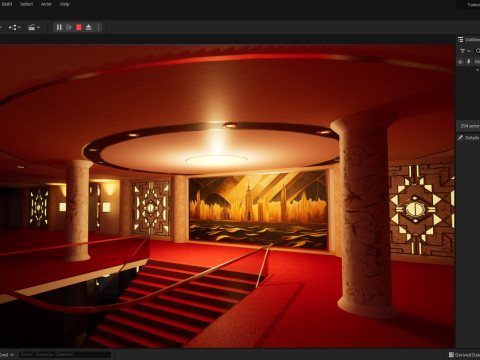Open the play options three-dot menu

tap(98, 27)
